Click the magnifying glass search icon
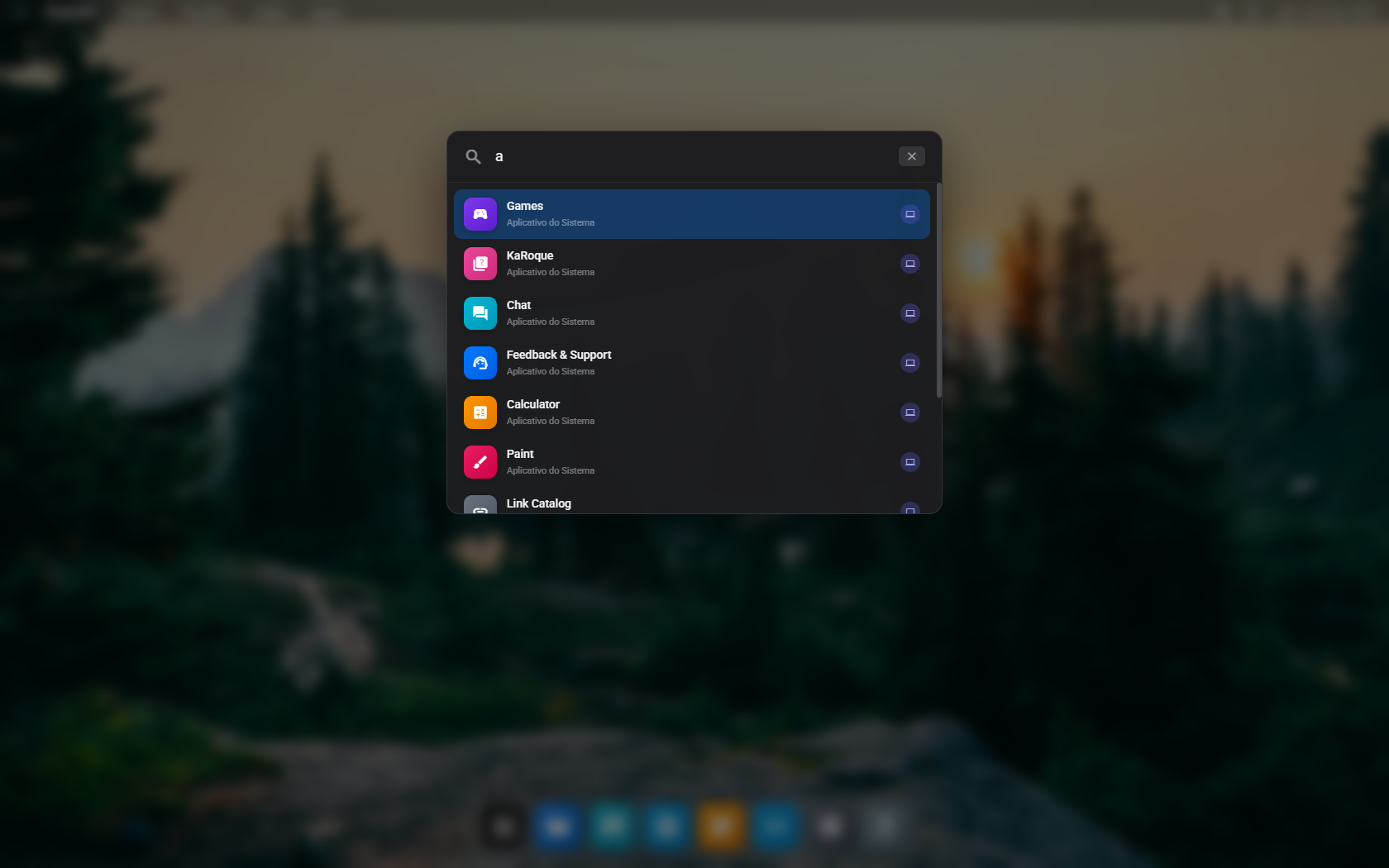The width and height of the screenshot is (1389, 868). [x=473, y=156]
